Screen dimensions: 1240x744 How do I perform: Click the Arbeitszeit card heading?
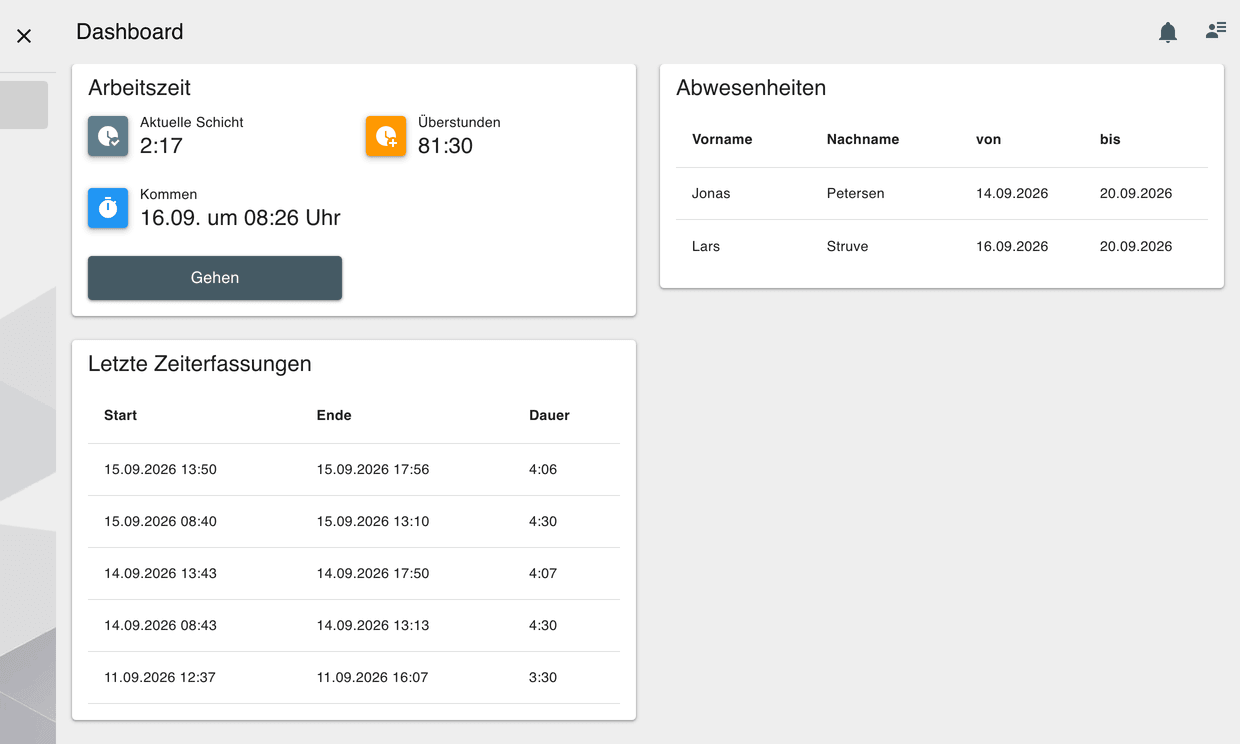click(x=139, y=88)
